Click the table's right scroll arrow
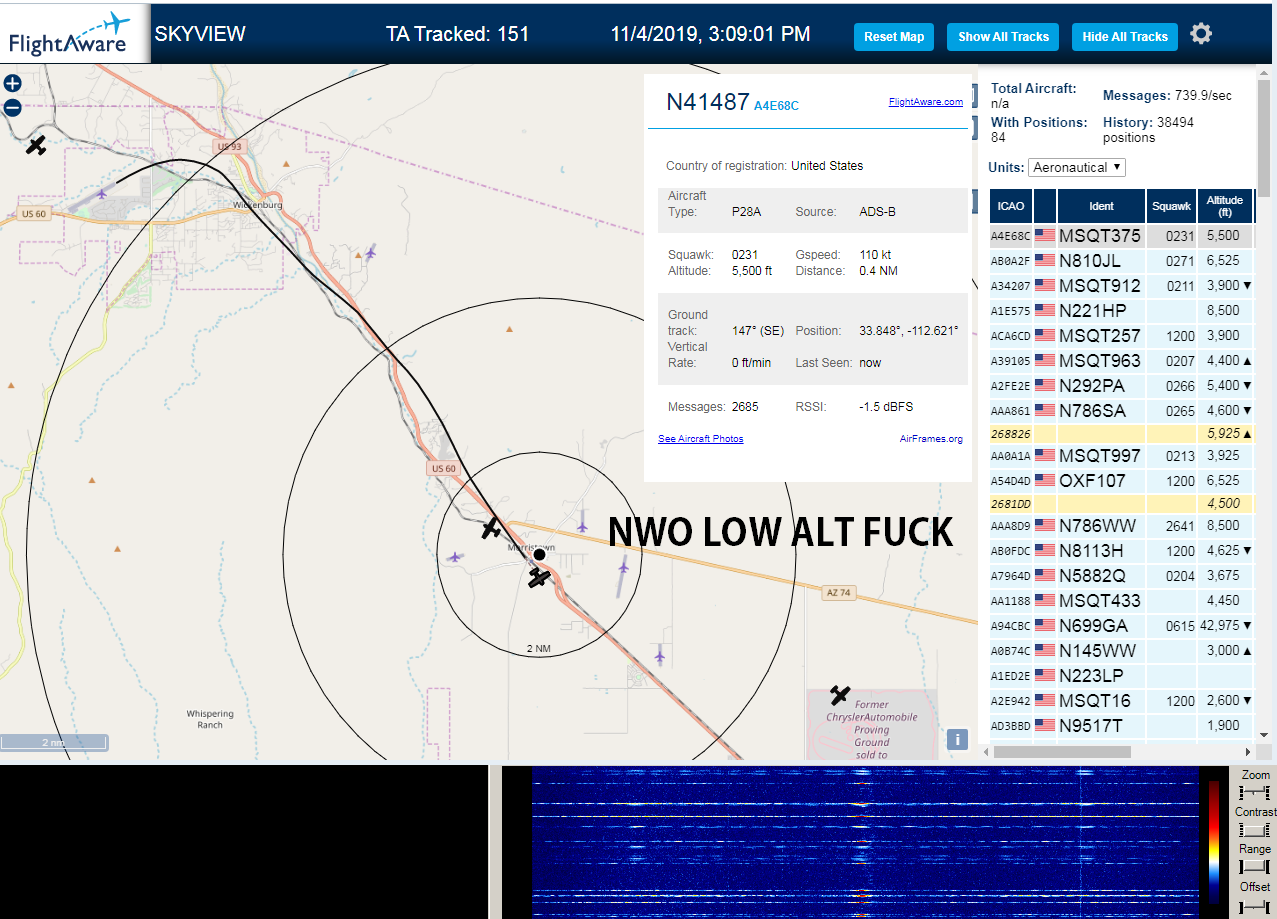This screenshot has height=919, width=1277. [1247, 752]
